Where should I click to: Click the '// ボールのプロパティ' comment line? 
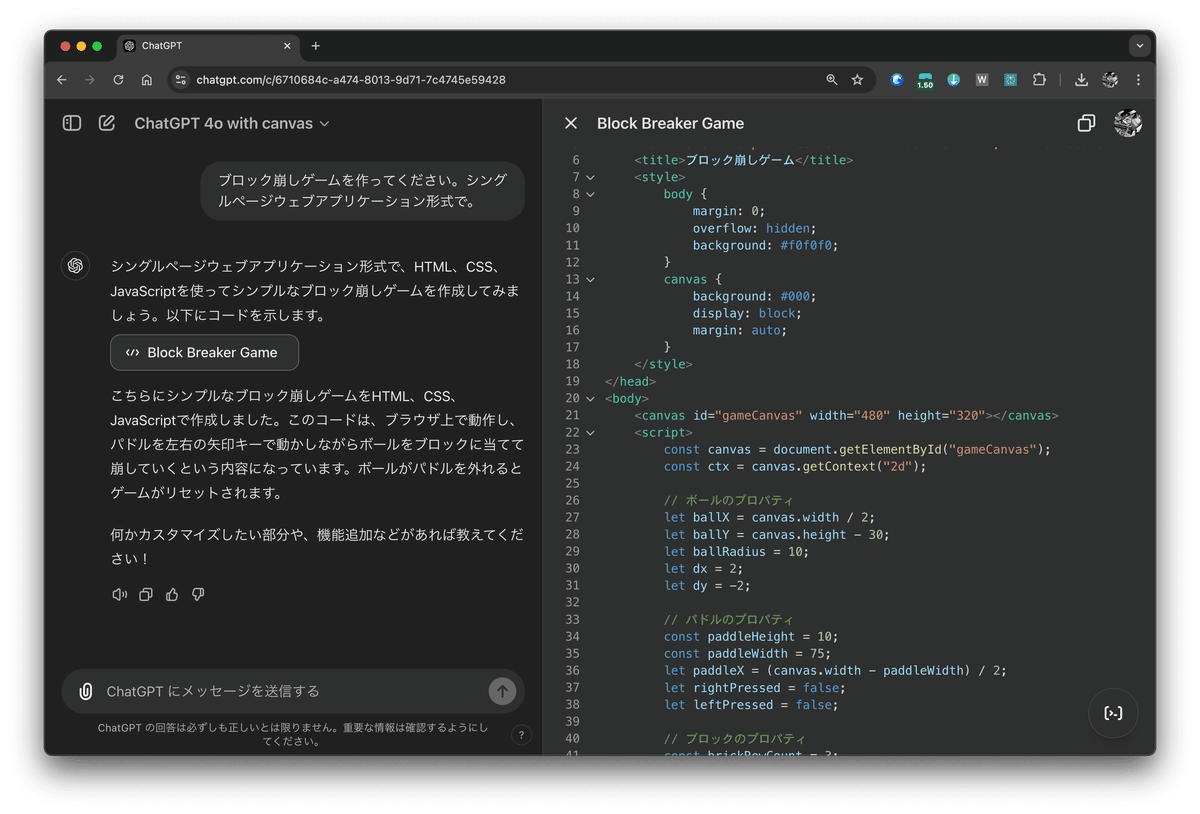click(728, 500)
